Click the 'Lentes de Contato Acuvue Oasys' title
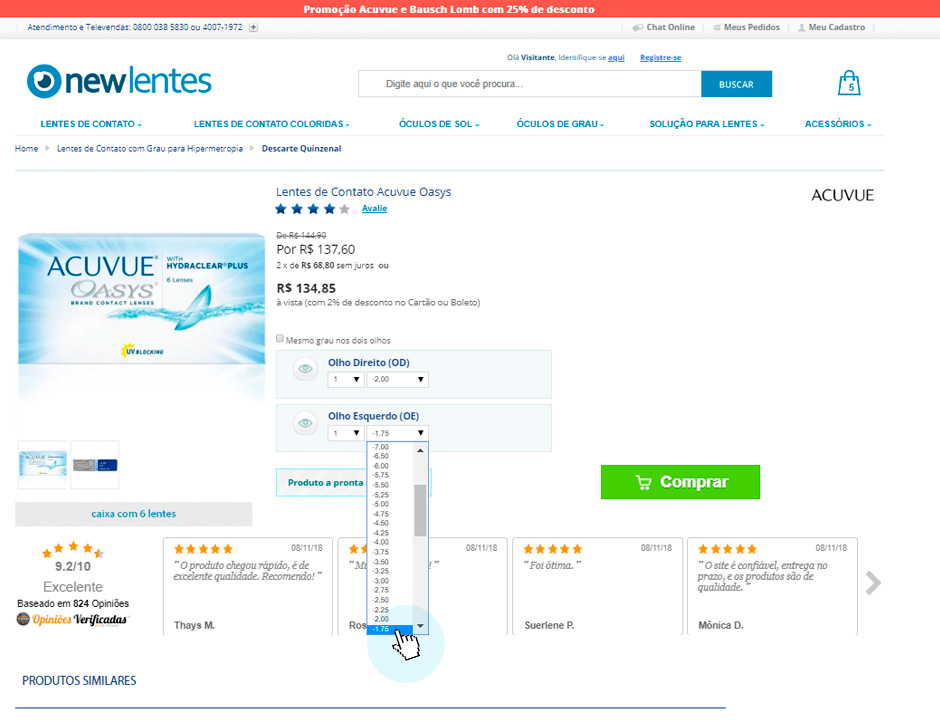 [x=363, y=192]
